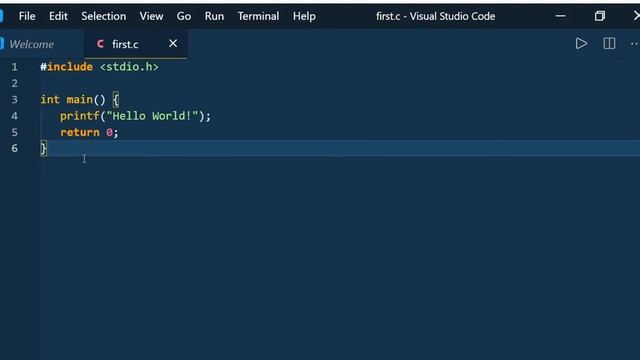Restore down the Visual Studio Code window
Image resolution: width=640 pixels, height=360 pixels.
600,16
